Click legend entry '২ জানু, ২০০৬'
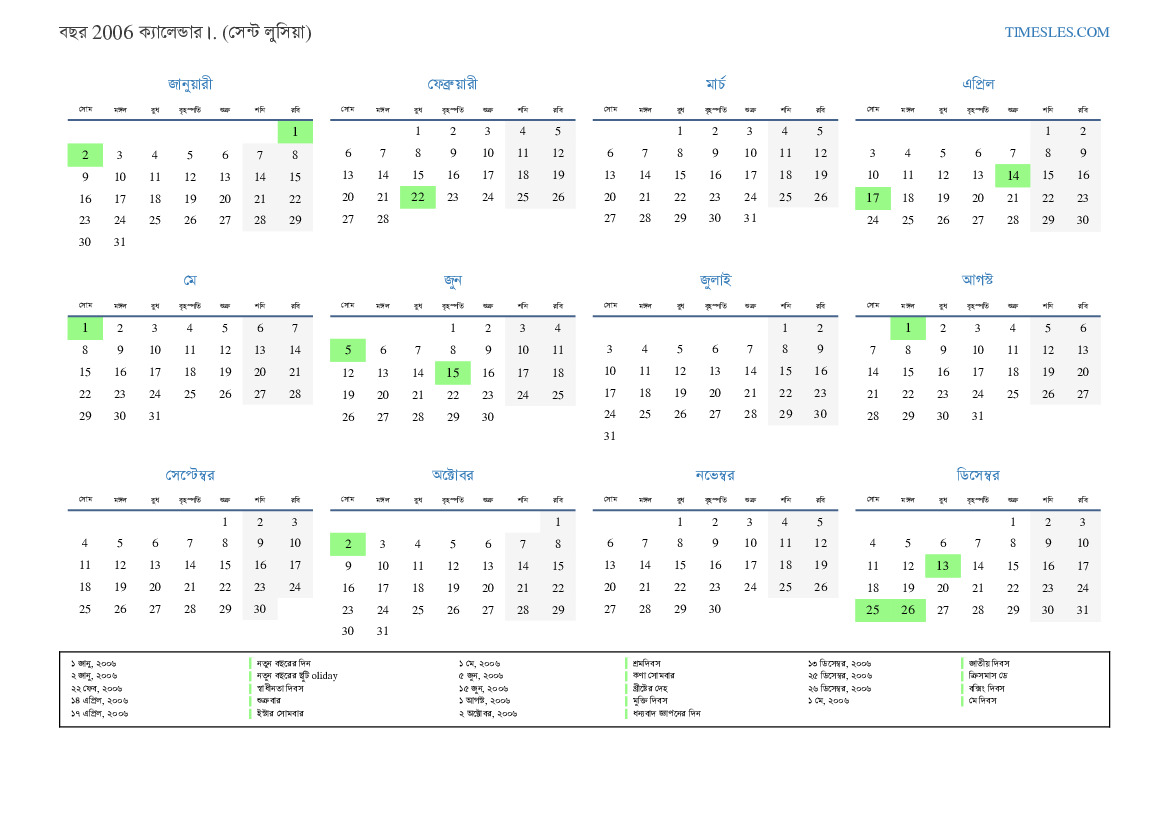Image resolution: width=1169 pixels, height=827 pixels. [x=94, y=676]
